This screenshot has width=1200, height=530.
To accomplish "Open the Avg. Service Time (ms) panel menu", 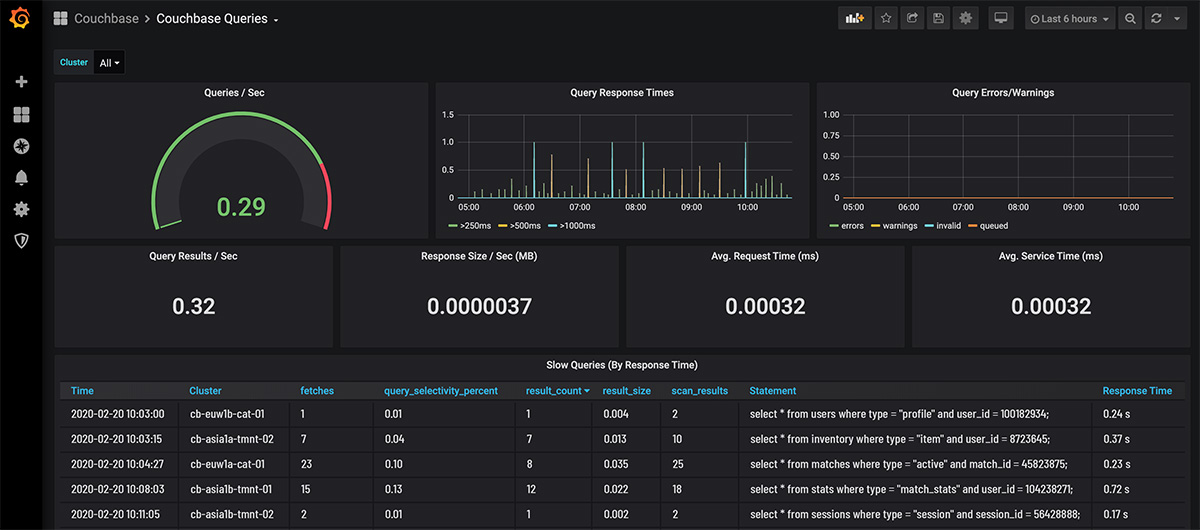I will coord(1051,256).
